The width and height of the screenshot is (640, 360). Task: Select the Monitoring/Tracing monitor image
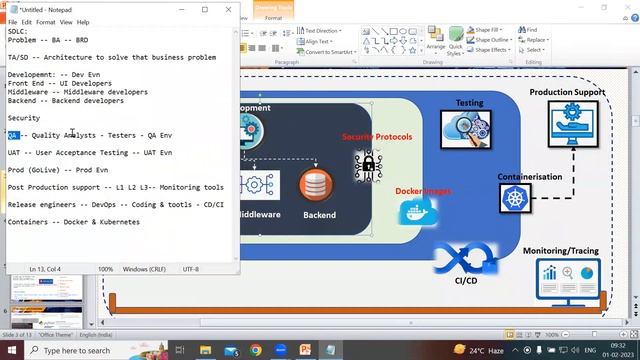568,282
